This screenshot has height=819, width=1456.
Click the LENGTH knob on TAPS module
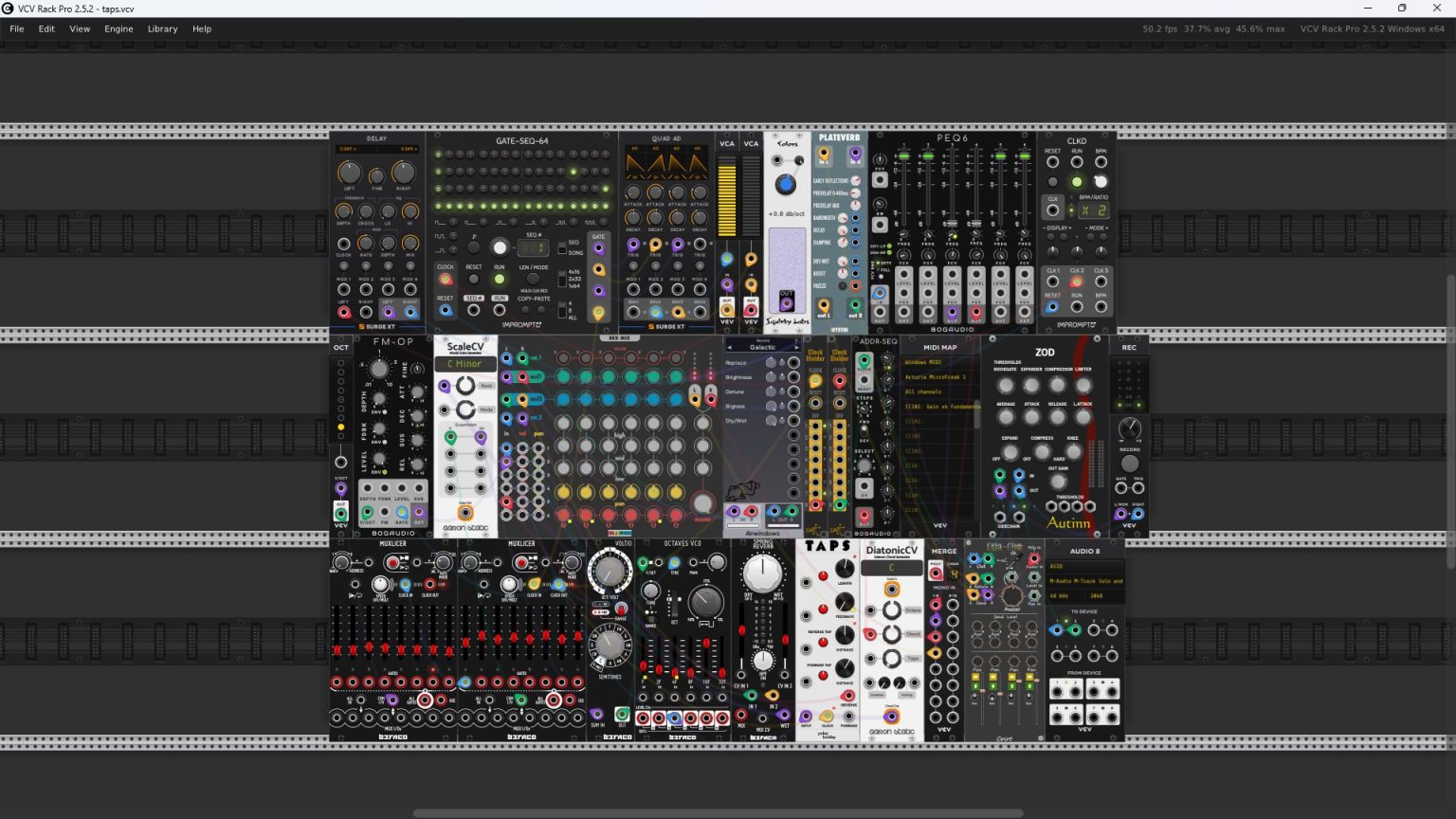(844, 570)
